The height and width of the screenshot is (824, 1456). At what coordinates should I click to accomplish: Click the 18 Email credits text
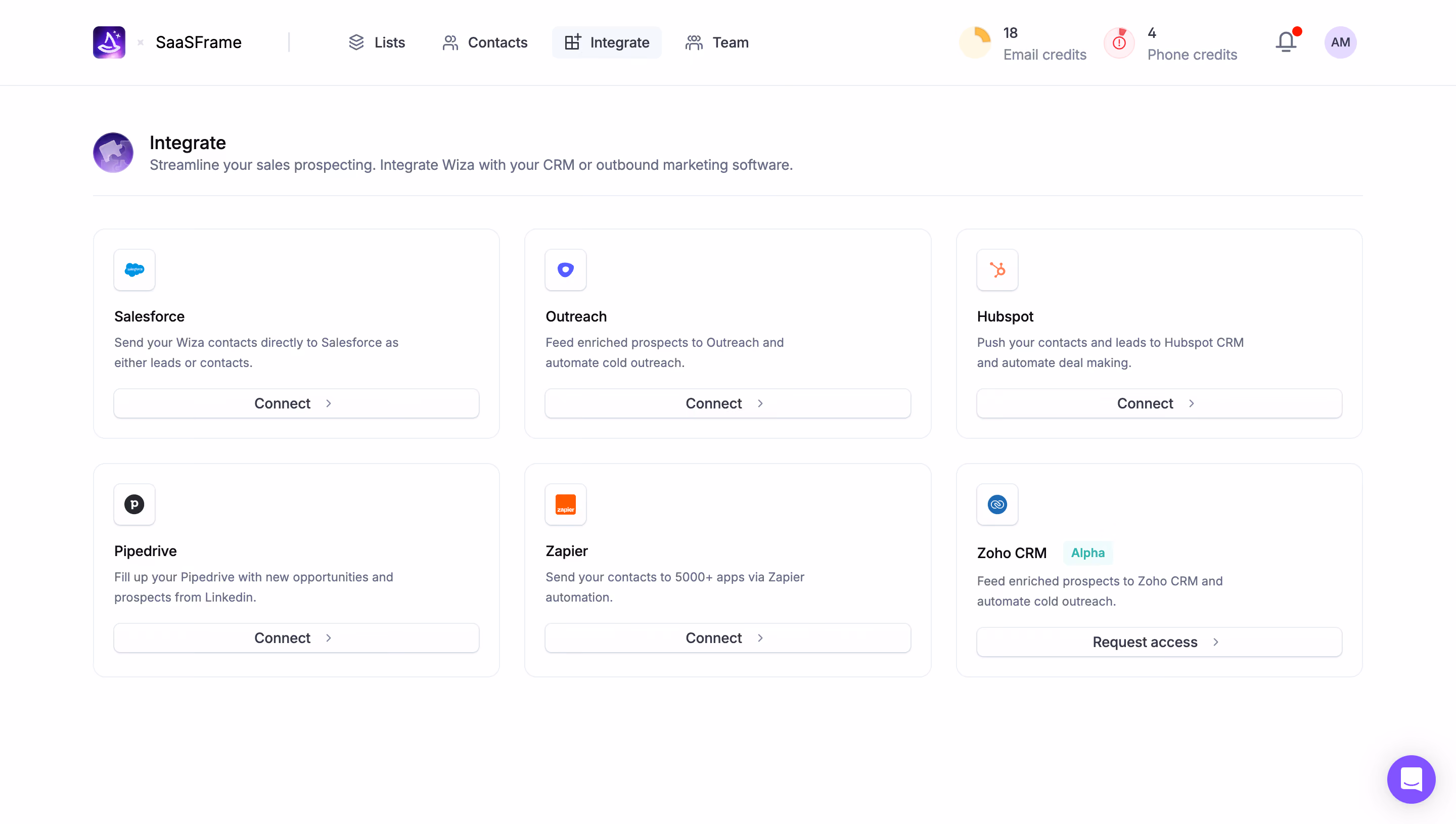[1044, 43]
